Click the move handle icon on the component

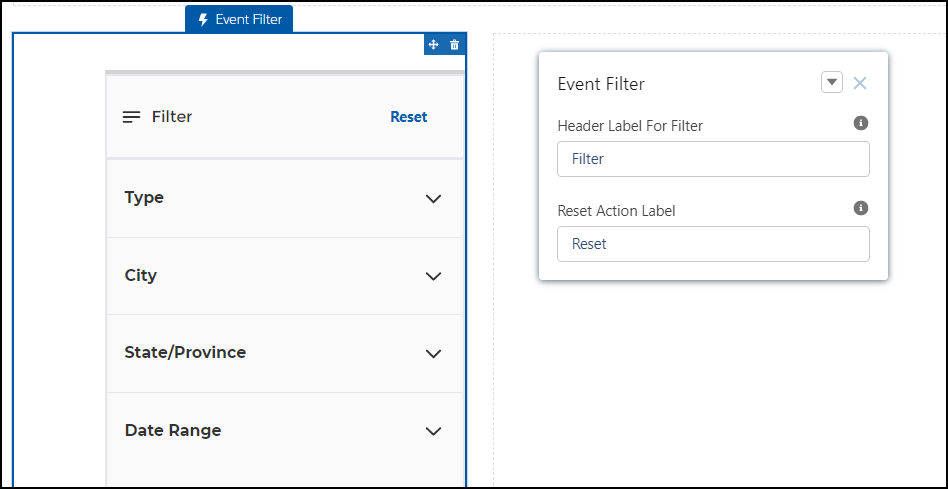click(434, 45)
